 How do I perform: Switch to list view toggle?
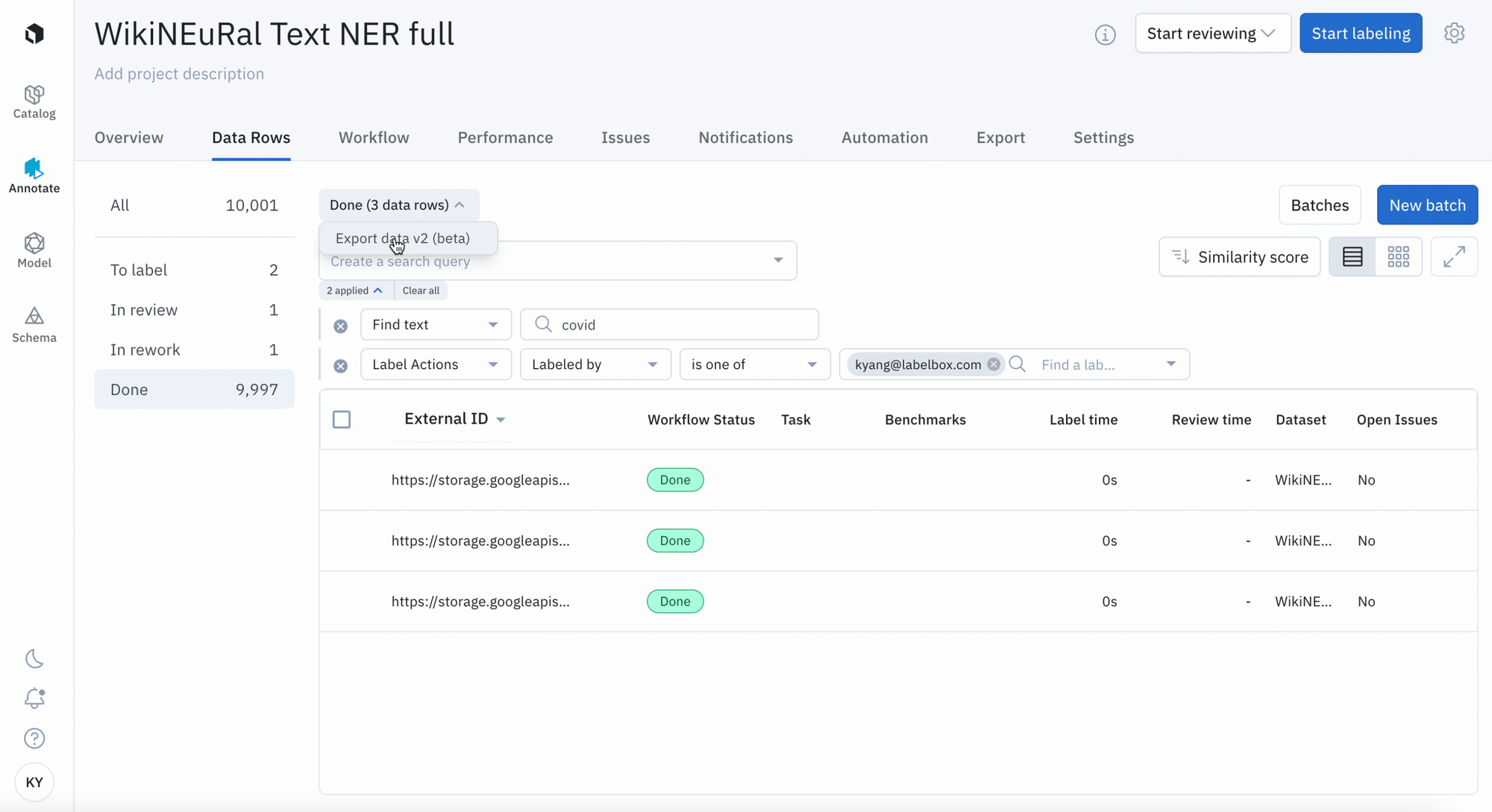[1352, 257]
